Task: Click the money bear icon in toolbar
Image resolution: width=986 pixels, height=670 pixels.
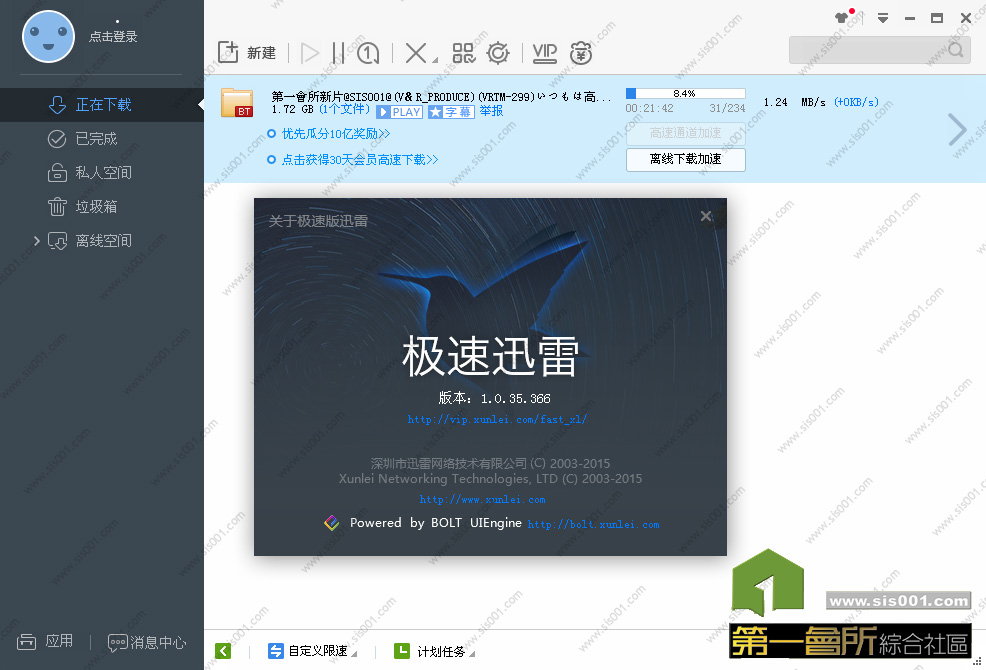Action: 581,53
